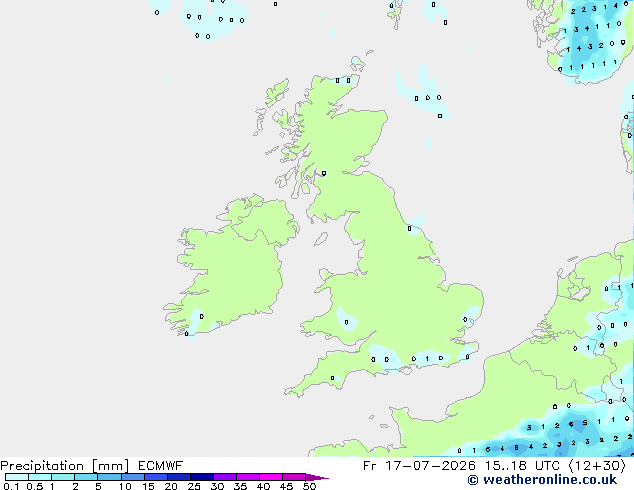This screenshot has height=490, width=634.
Task: Click the 30–35 mm purple legend swatch
Action: tap(225, 477)
